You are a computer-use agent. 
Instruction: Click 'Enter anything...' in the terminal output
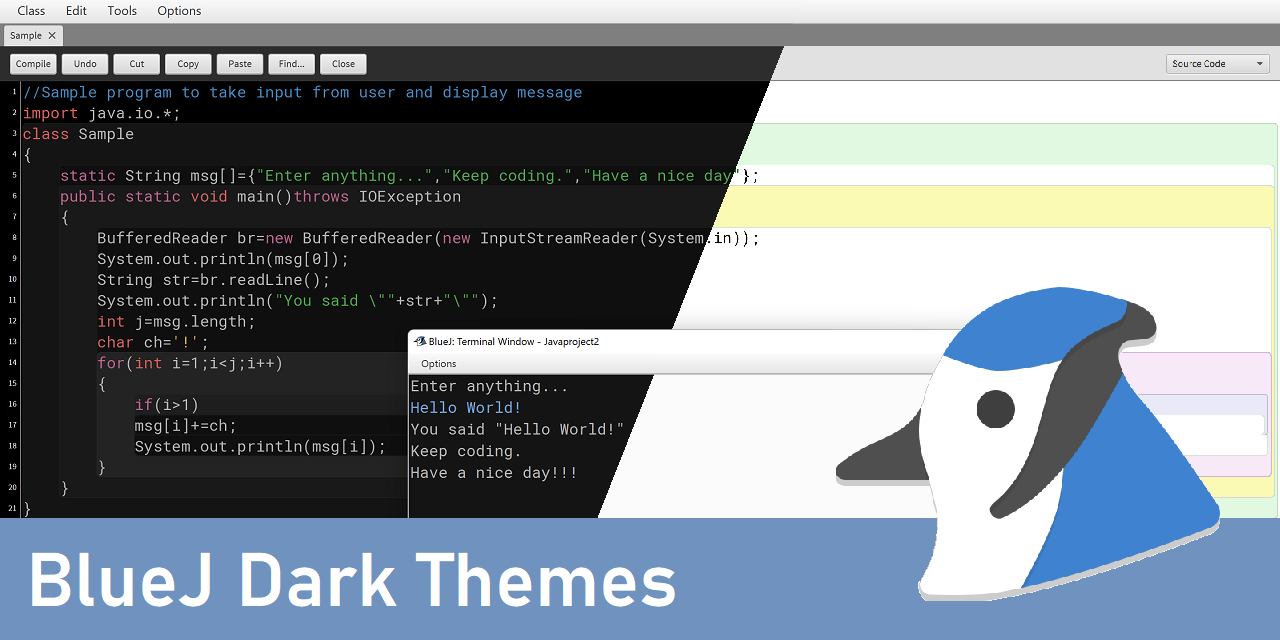(x=489, y=386)
